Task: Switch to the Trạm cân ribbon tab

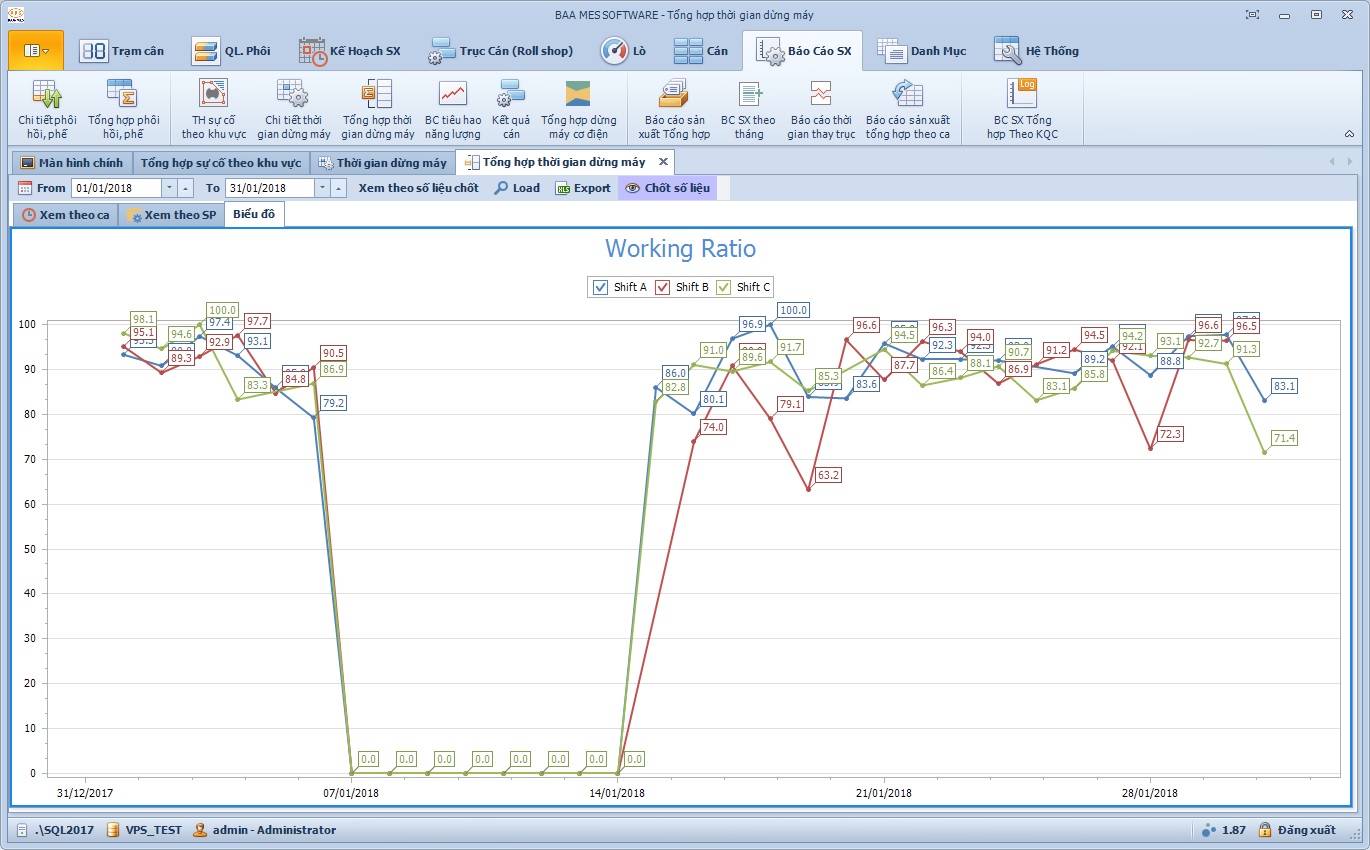Action: [122, 51]
